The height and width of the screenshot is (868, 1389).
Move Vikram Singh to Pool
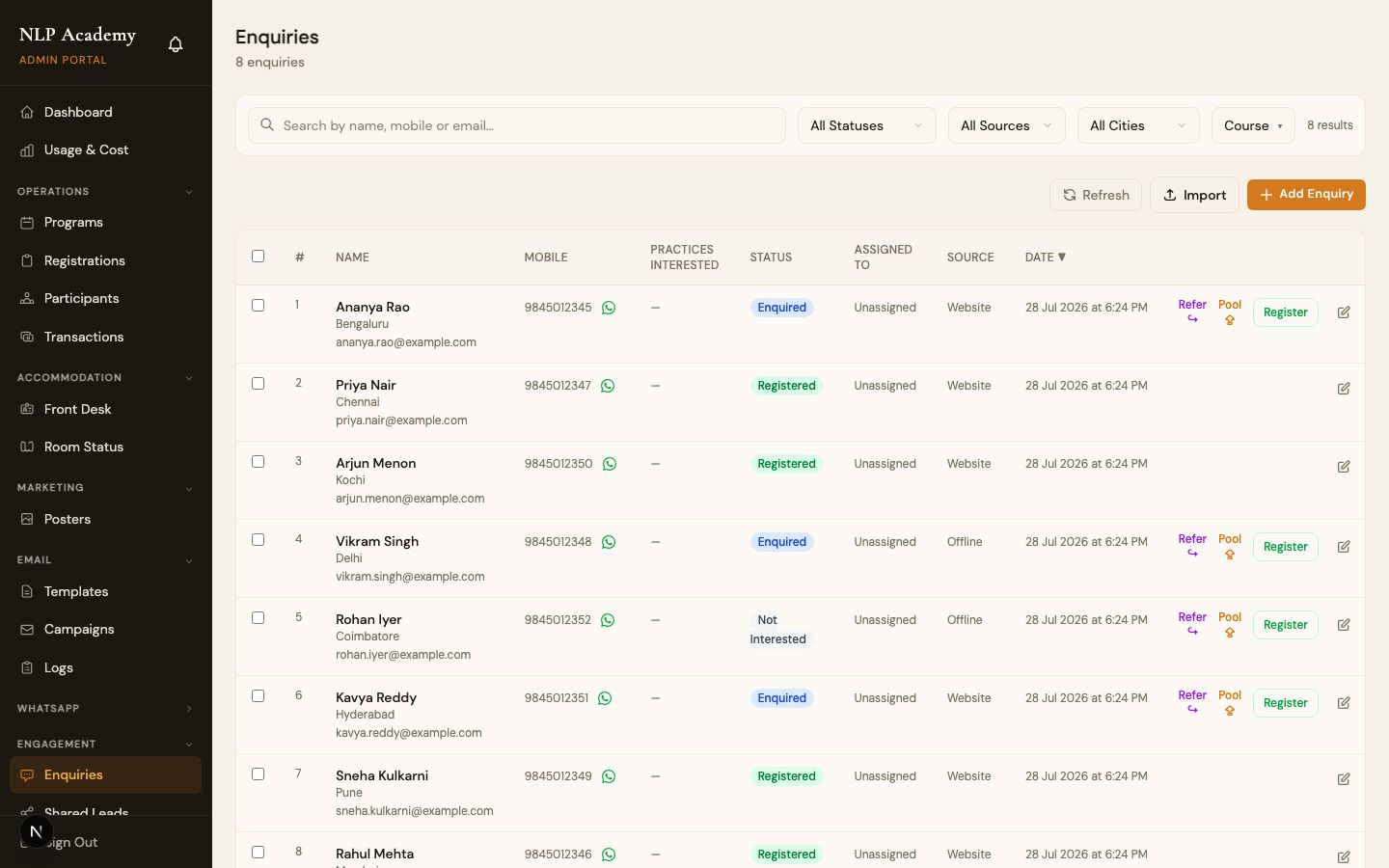[1230, 546]
